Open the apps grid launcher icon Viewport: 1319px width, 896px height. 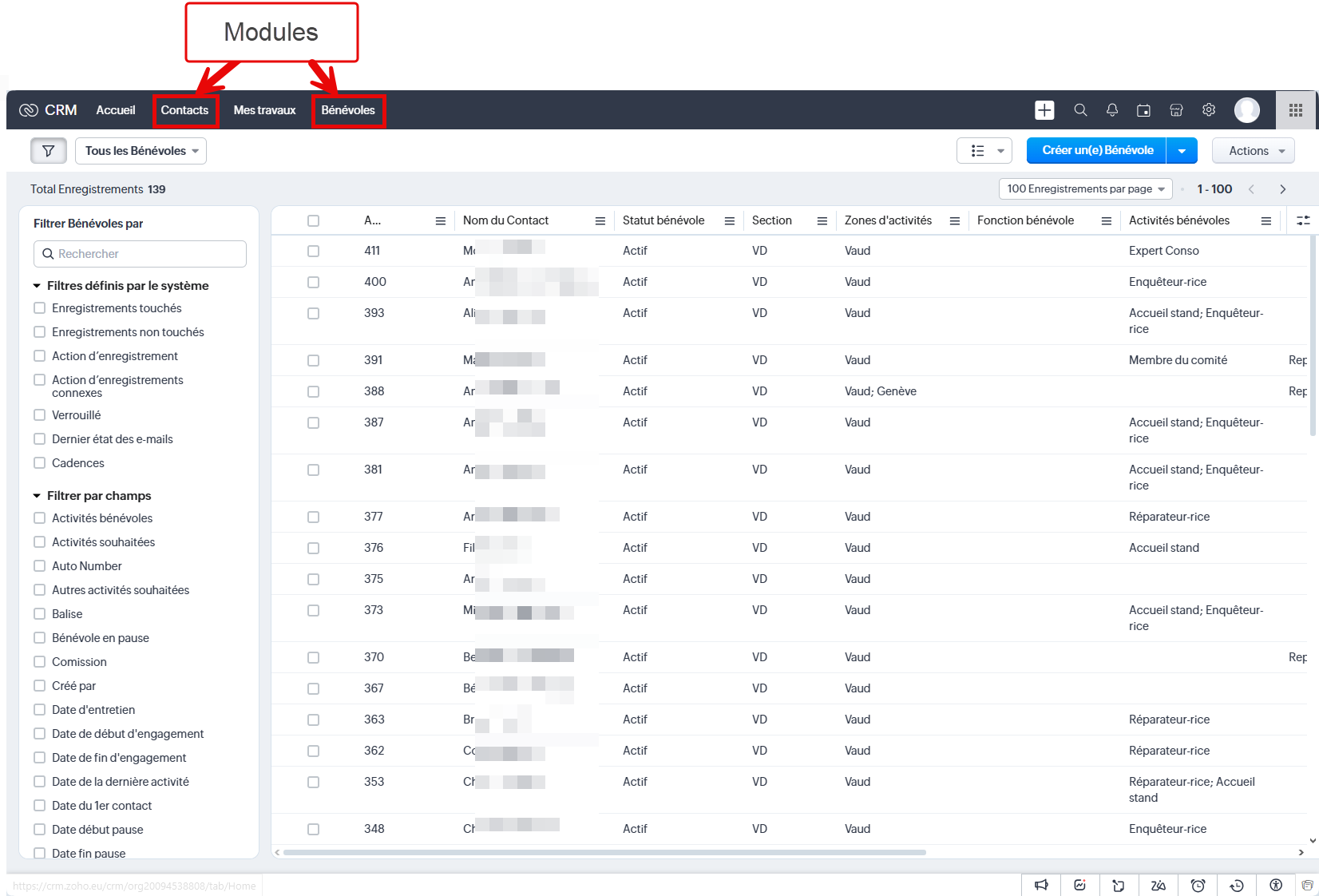(x=1295, y=110)
